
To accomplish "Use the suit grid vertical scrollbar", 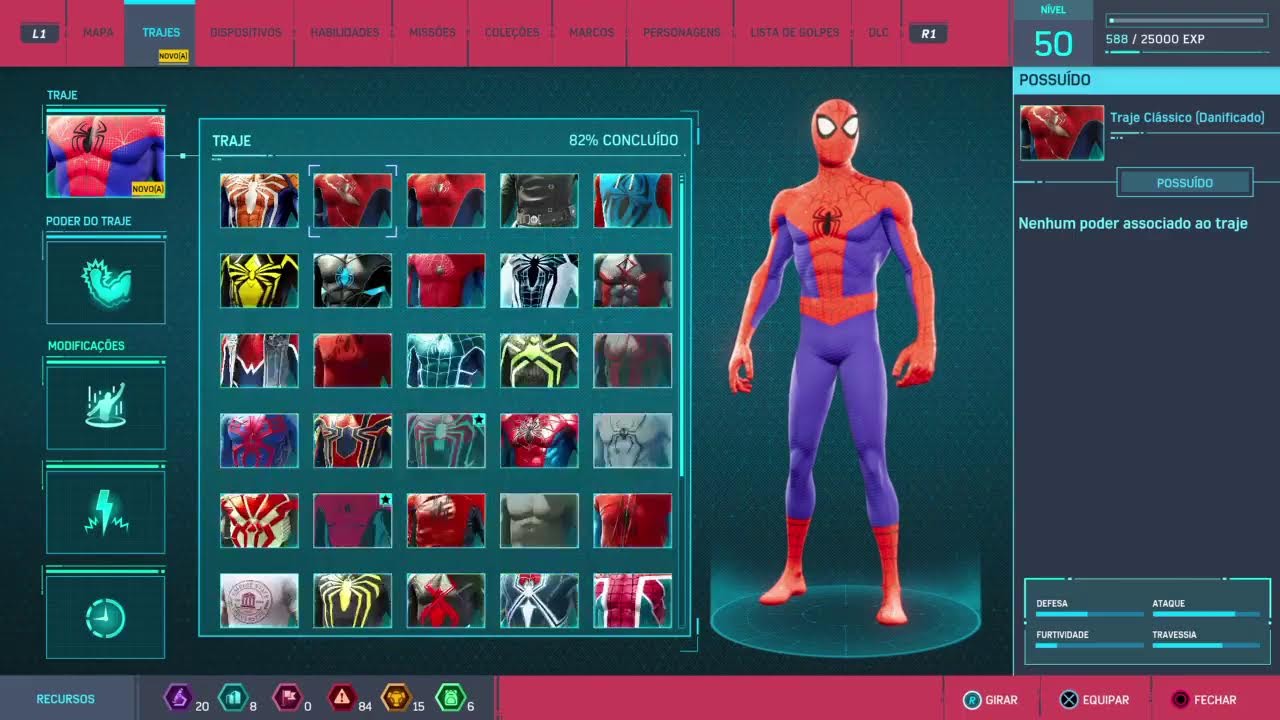I will click(x=682, y=325).
